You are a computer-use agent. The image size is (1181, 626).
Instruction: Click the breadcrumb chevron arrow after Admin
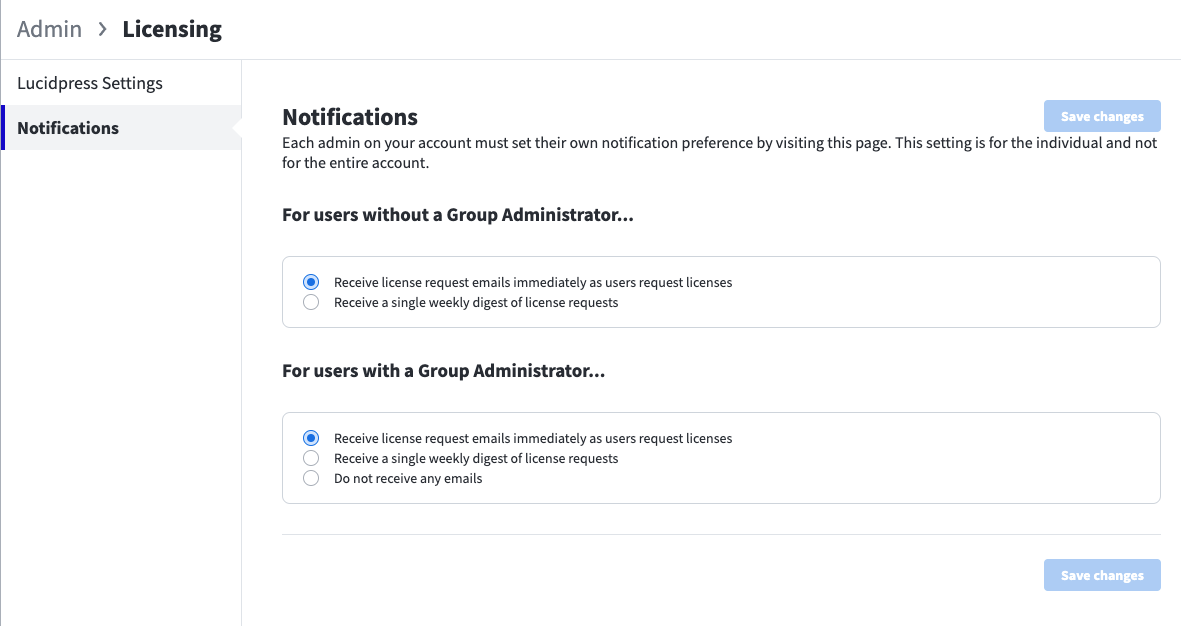[x=102, y=29]
